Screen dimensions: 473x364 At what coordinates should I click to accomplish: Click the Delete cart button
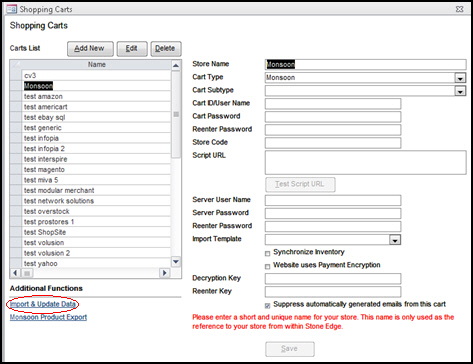166,49
